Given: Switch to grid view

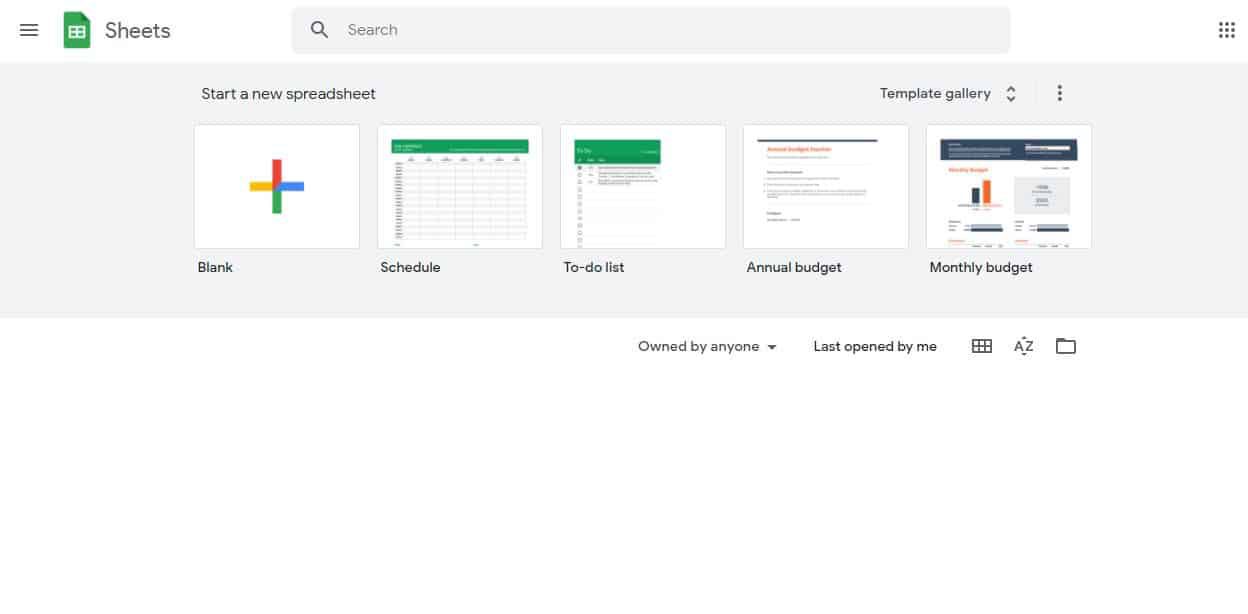Looking at the screenshot, I should [982, 346].
